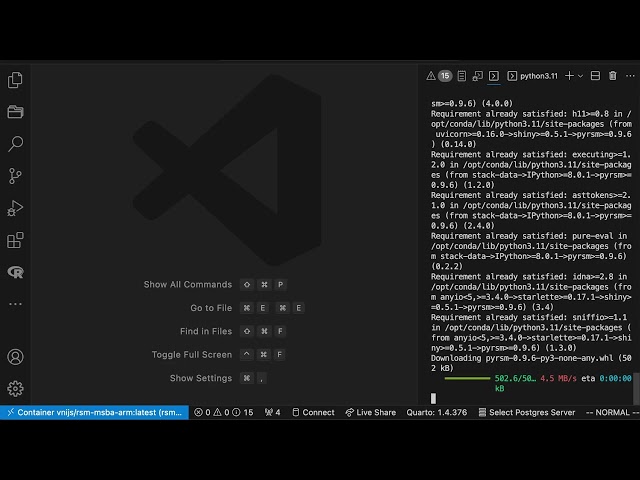The width and height of the screenshot is (640, 480).
Task: Switch to the Problems panel warning icon
Action: pos(431,76)
